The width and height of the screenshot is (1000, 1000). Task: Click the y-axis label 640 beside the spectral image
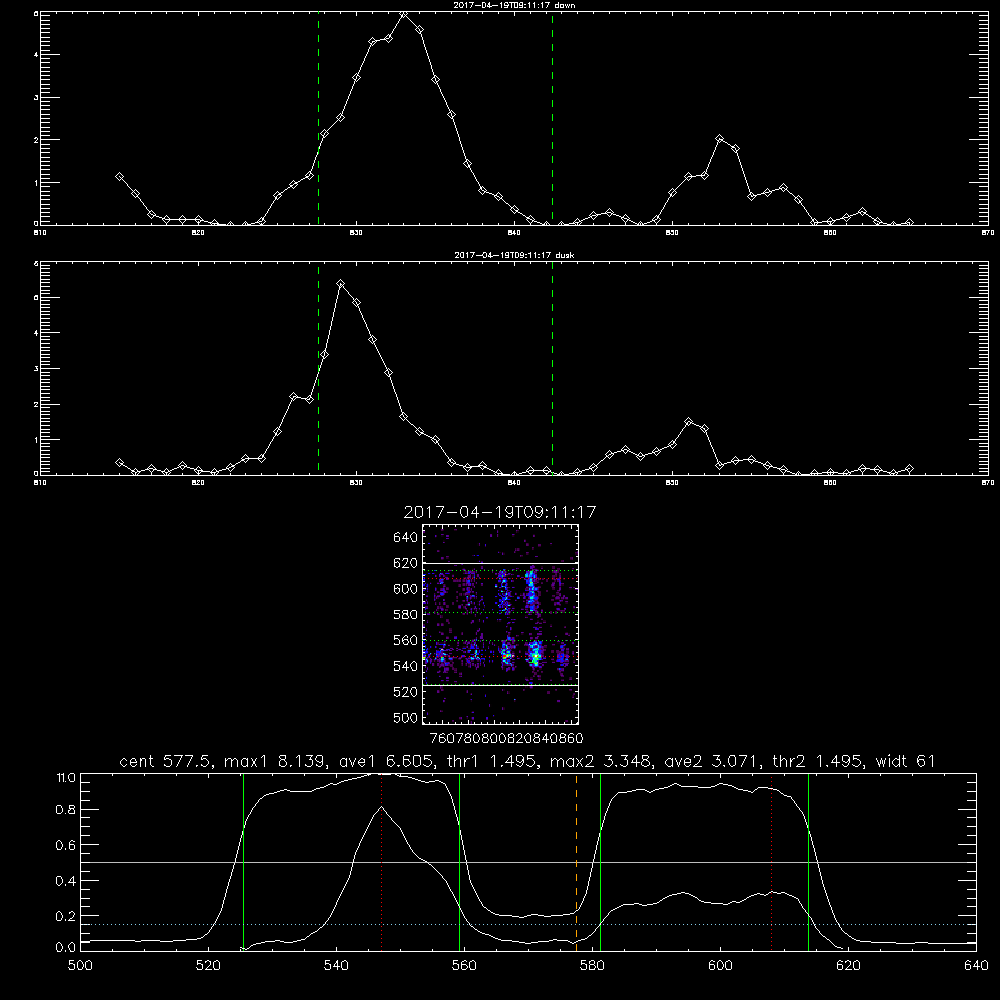(406, 537)
